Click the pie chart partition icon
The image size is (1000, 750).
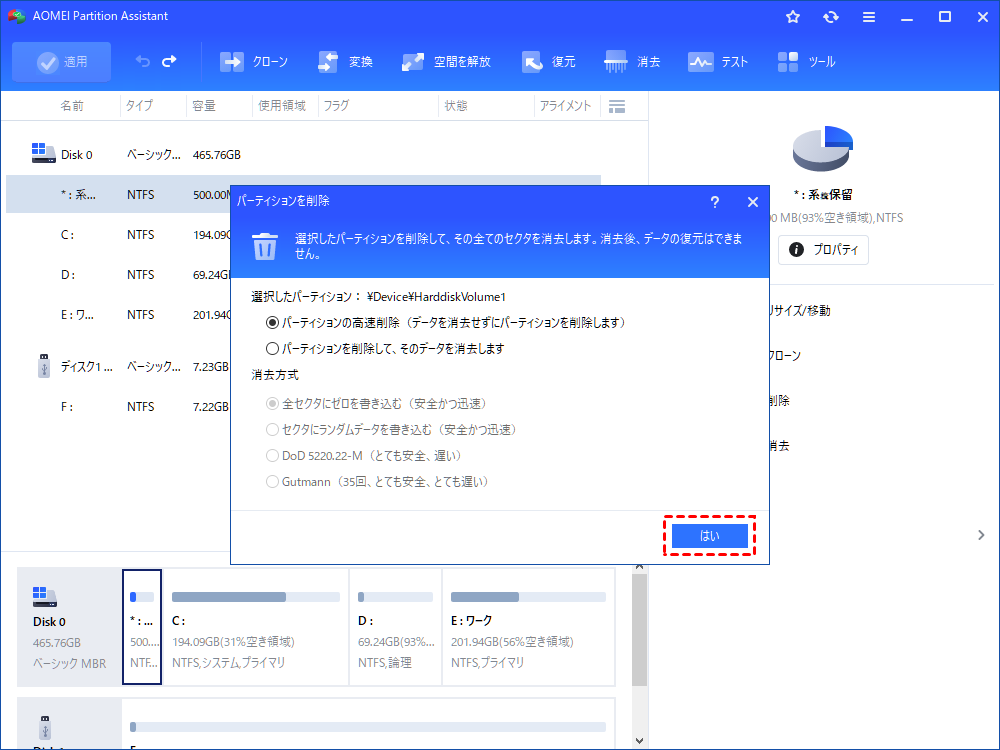823,148
